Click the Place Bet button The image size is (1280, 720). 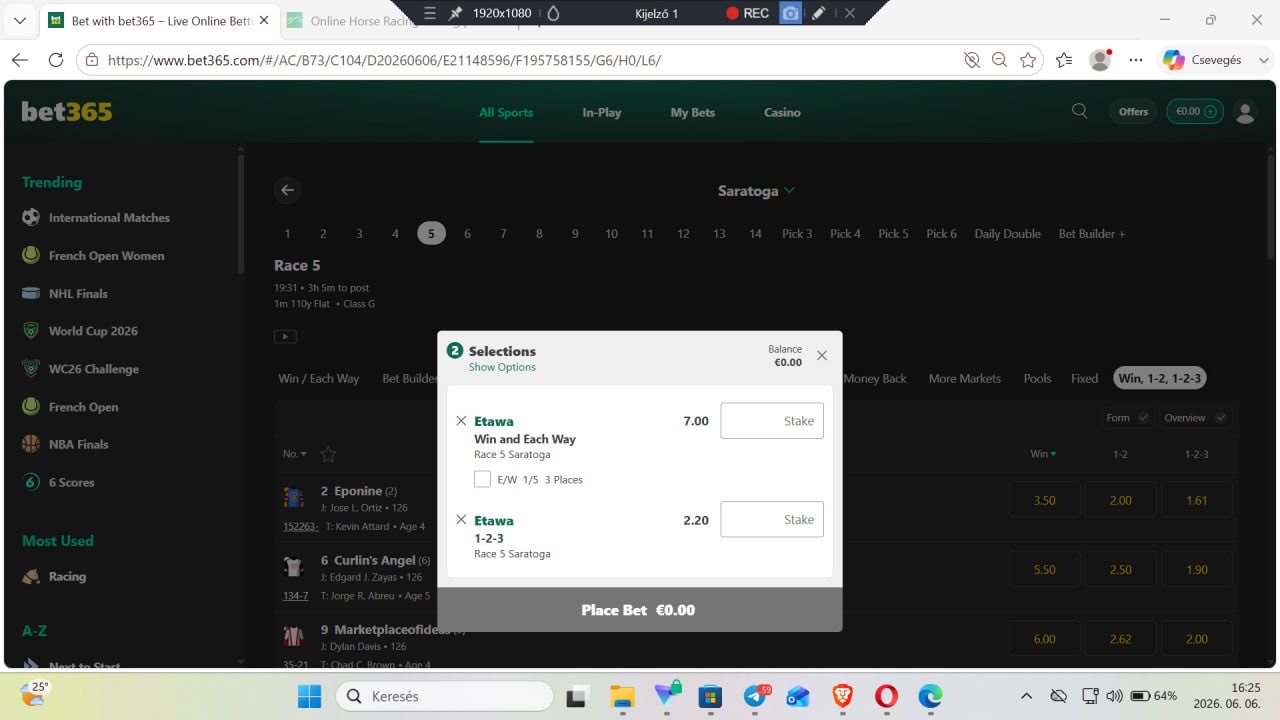[640, 610]
